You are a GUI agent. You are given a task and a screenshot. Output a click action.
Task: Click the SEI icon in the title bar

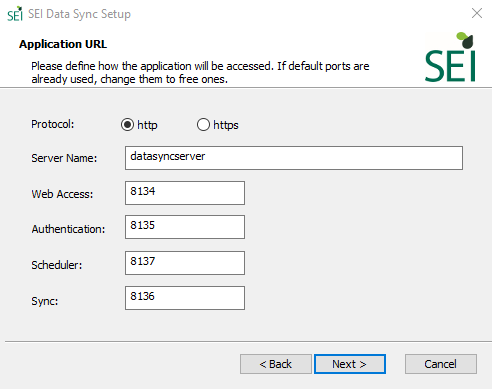(15, 14)
